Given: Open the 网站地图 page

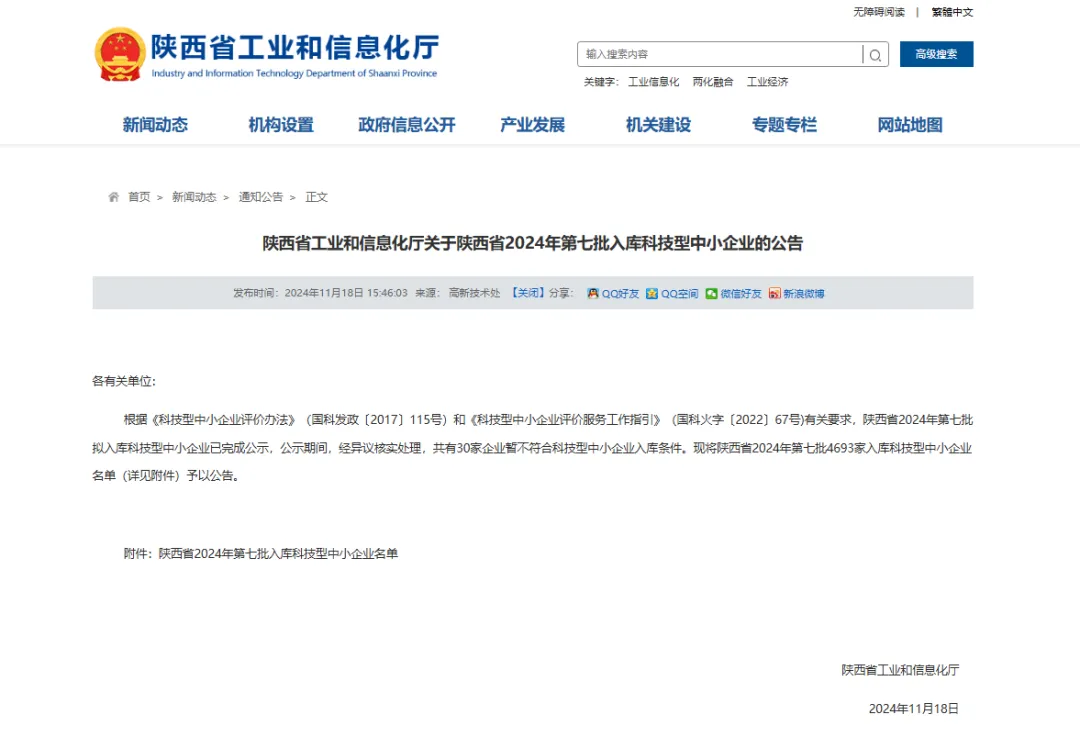Looking at the screenshot, I should click(x=910, y=125).
